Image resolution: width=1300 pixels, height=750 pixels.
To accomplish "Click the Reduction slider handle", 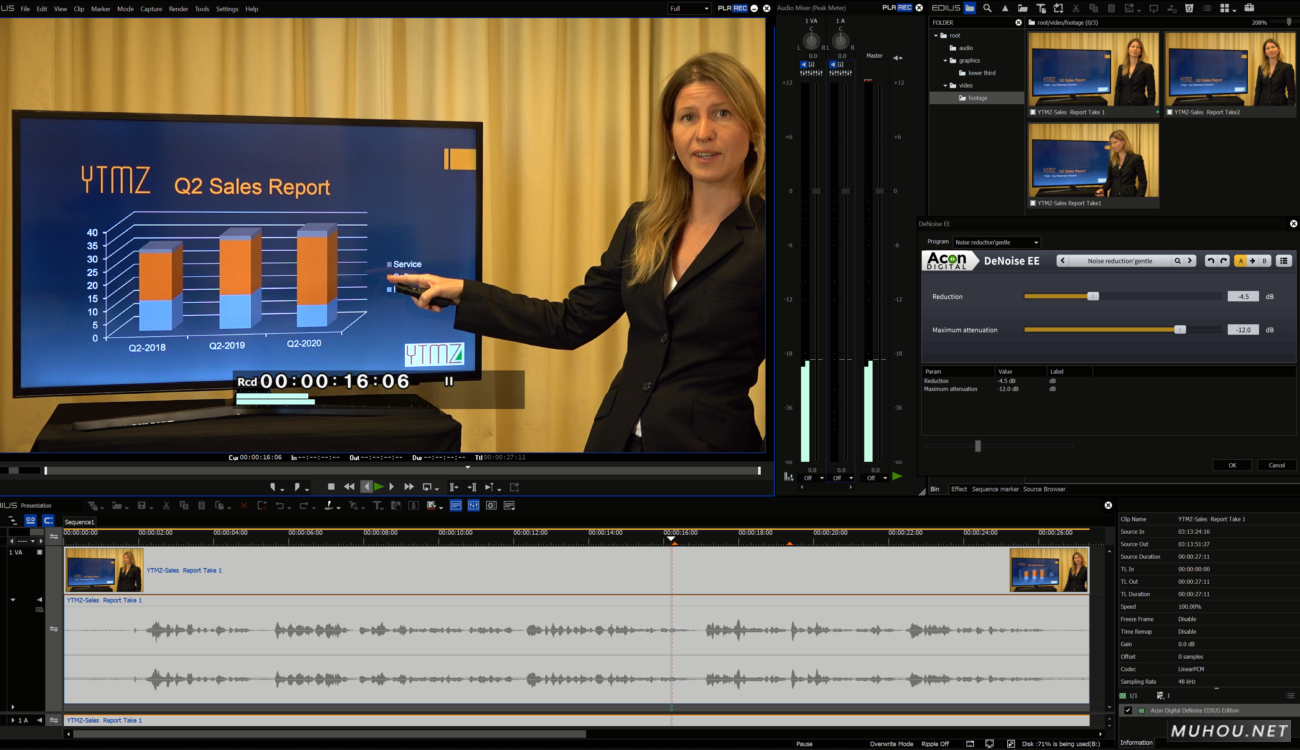I will [x=1093, y=296].
